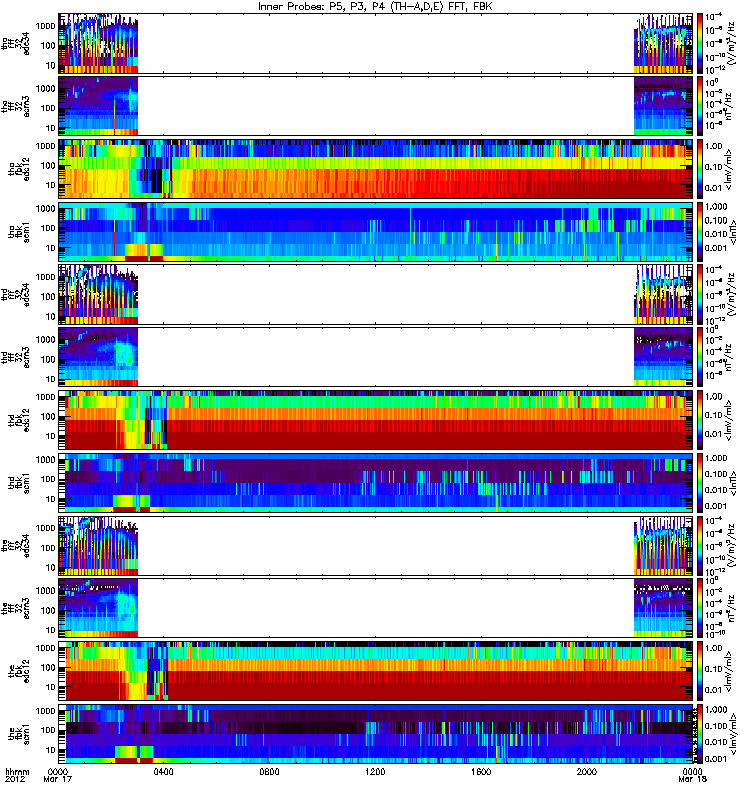
Task: Select the thd fbk scm1 spectrogram panel
Action: [x=376, y=483]
